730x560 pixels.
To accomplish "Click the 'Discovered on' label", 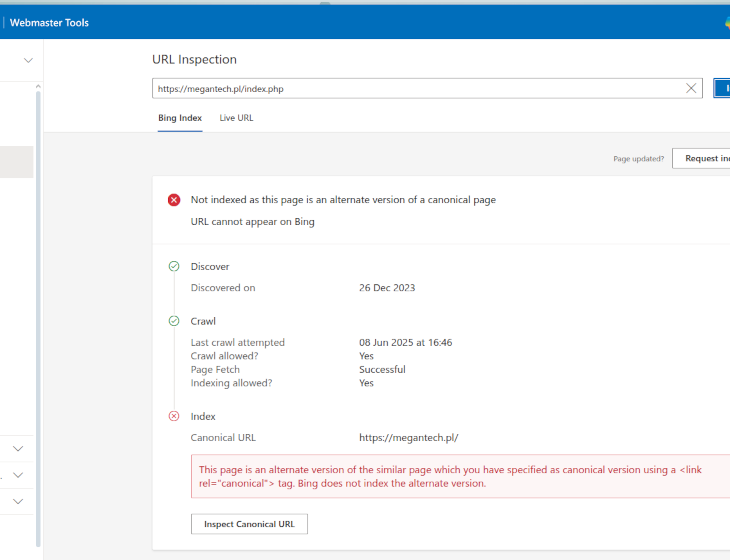I will click(223, 288).
